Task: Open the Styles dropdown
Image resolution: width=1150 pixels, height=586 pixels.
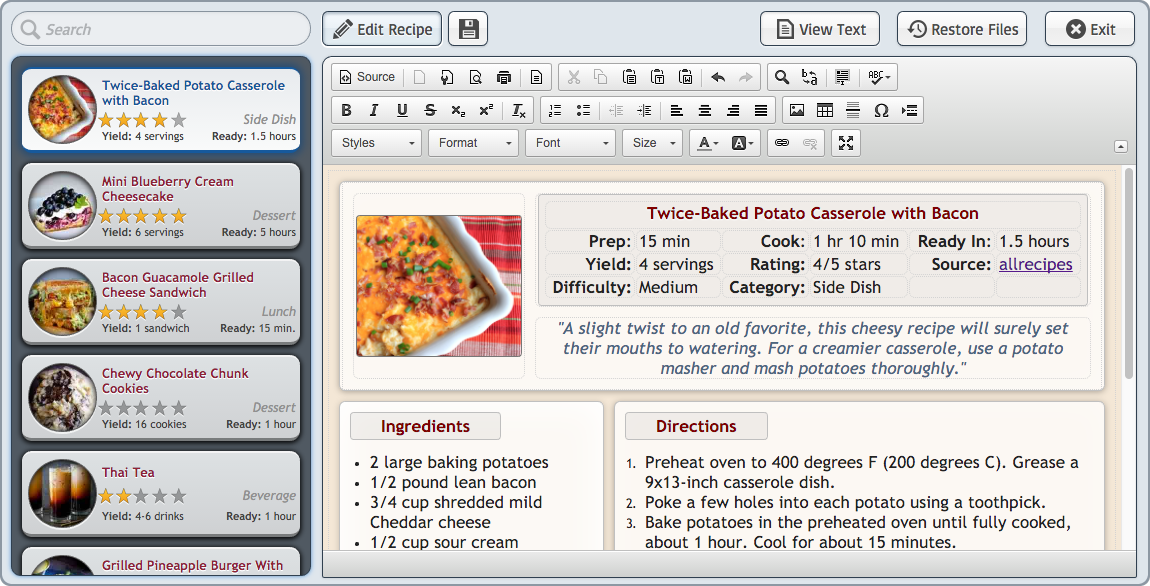Action: [x=377, y=143]
